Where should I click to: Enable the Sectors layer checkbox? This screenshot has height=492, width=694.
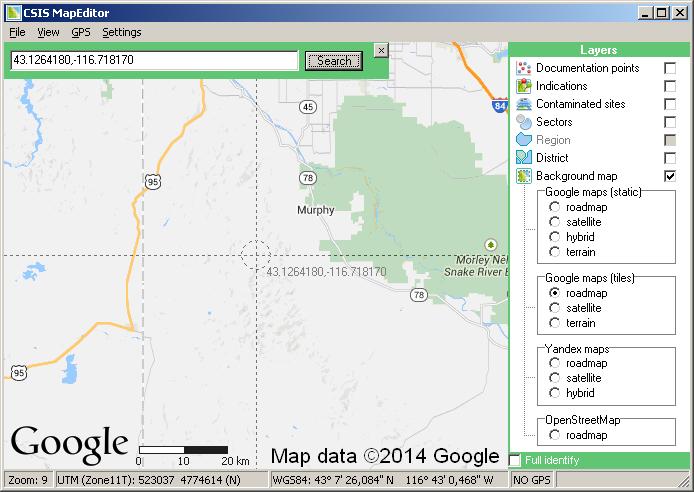click(x=670, y=122)
